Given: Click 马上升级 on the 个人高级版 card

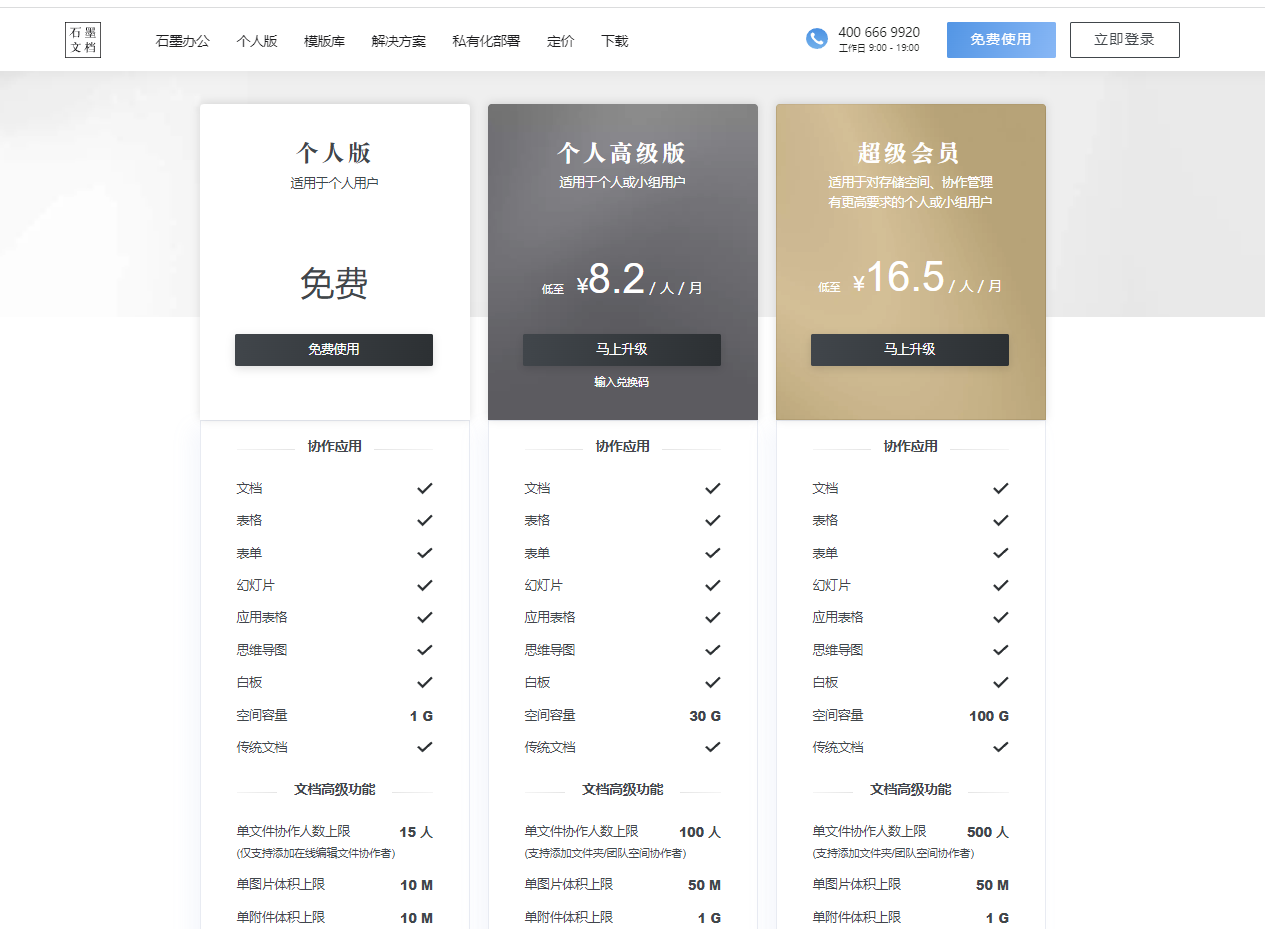Looking at the screenshot, I should tap(621, 350).
